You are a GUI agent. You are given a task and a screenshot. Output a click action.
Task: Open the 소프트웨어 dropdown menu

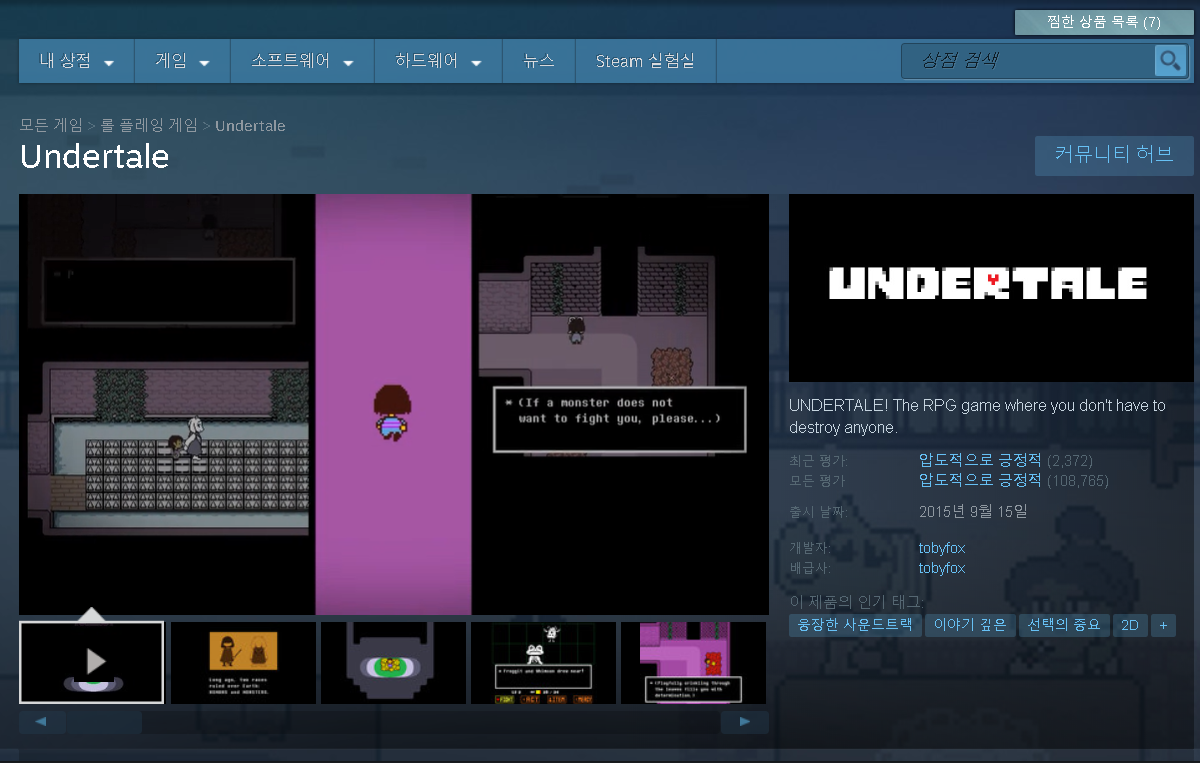[303, 61]
